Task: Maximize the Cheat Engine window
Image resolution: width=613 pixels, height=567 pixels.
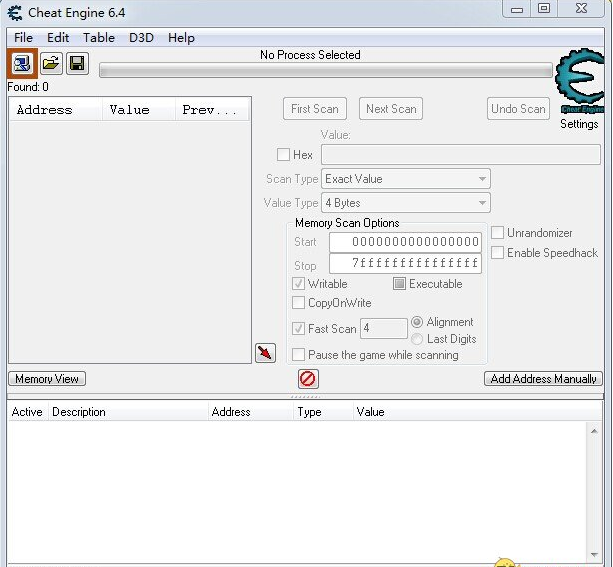Action: 544,9
